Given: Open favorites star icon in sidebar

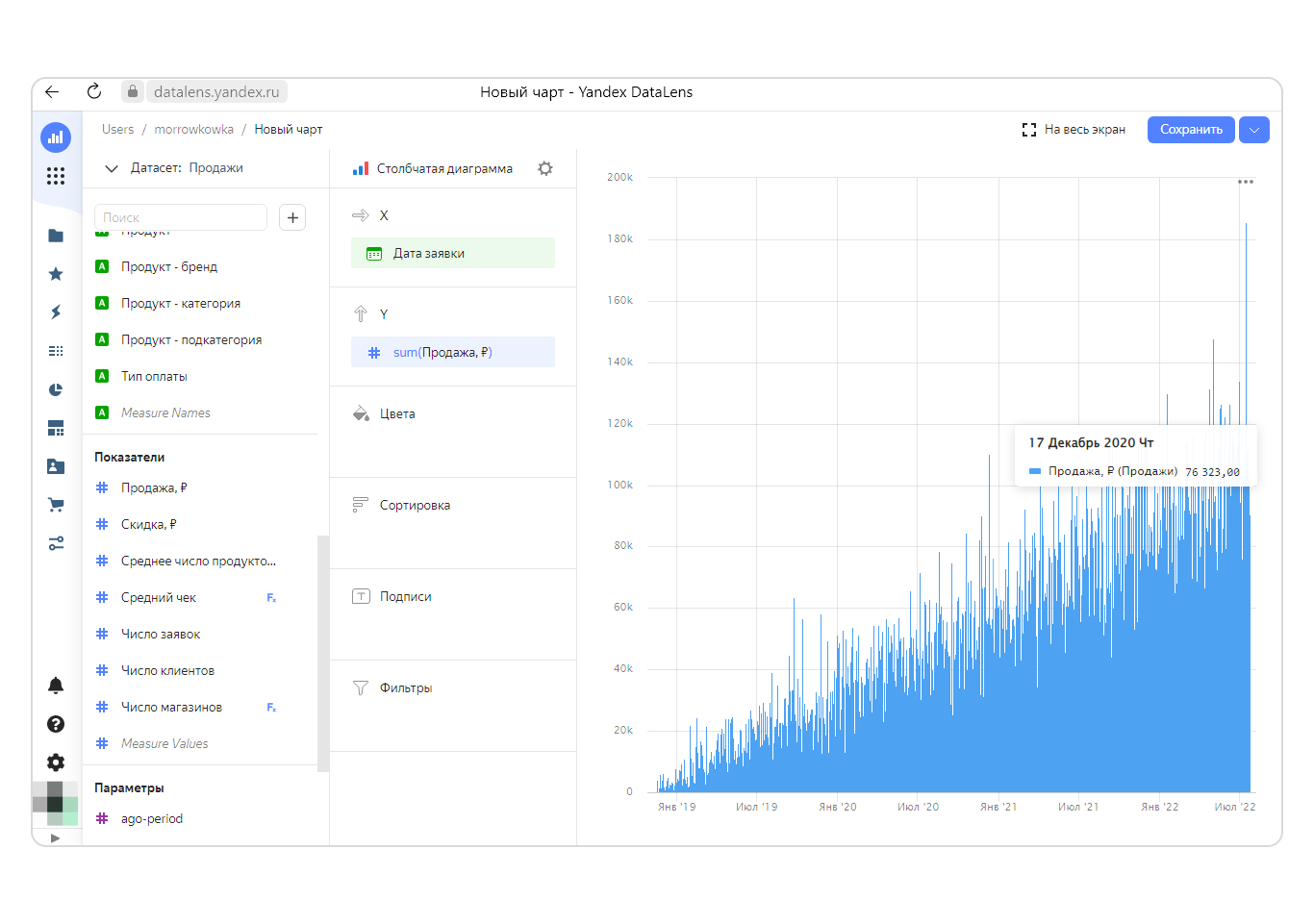Looking at the screenshot, I should [56, 274].
